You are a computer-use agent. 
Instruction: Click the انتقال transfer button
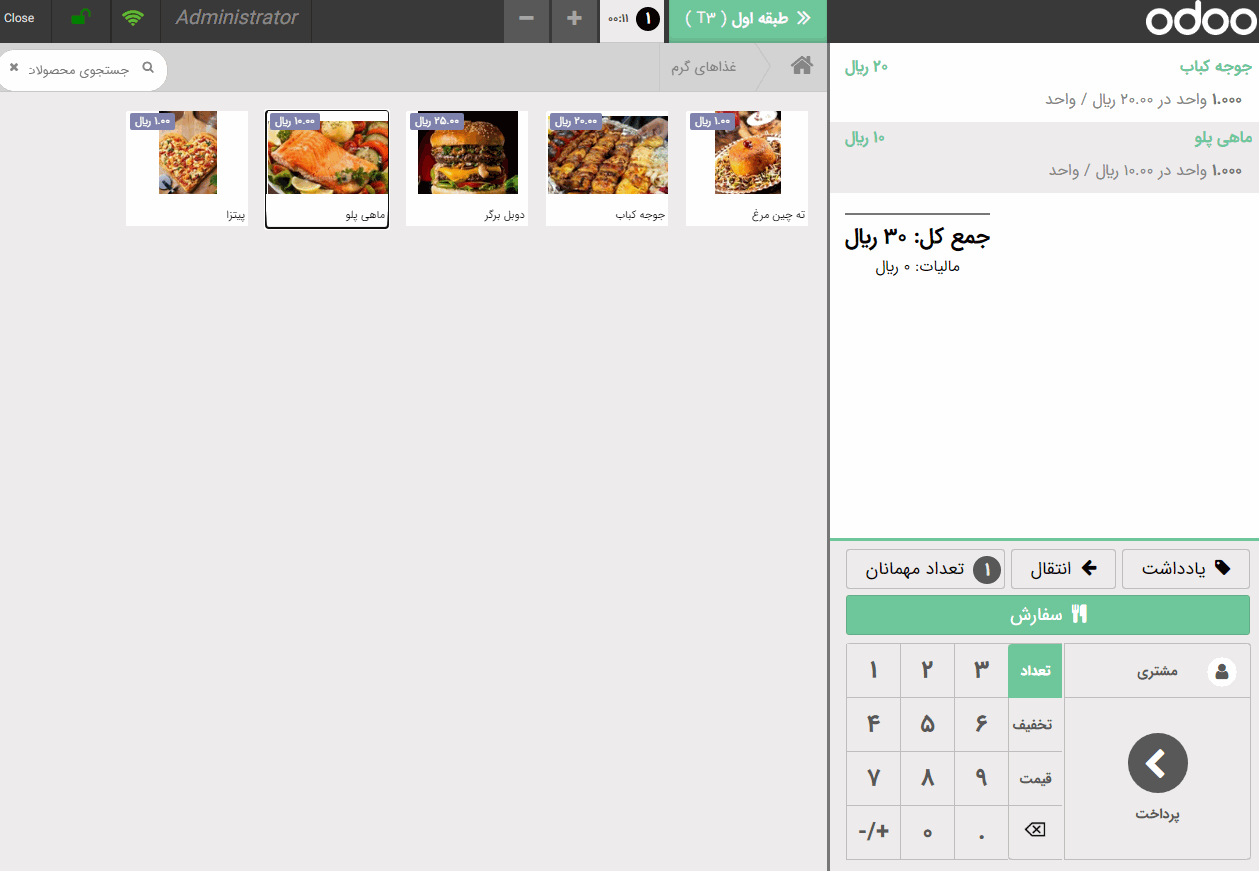coord(1063,568)
